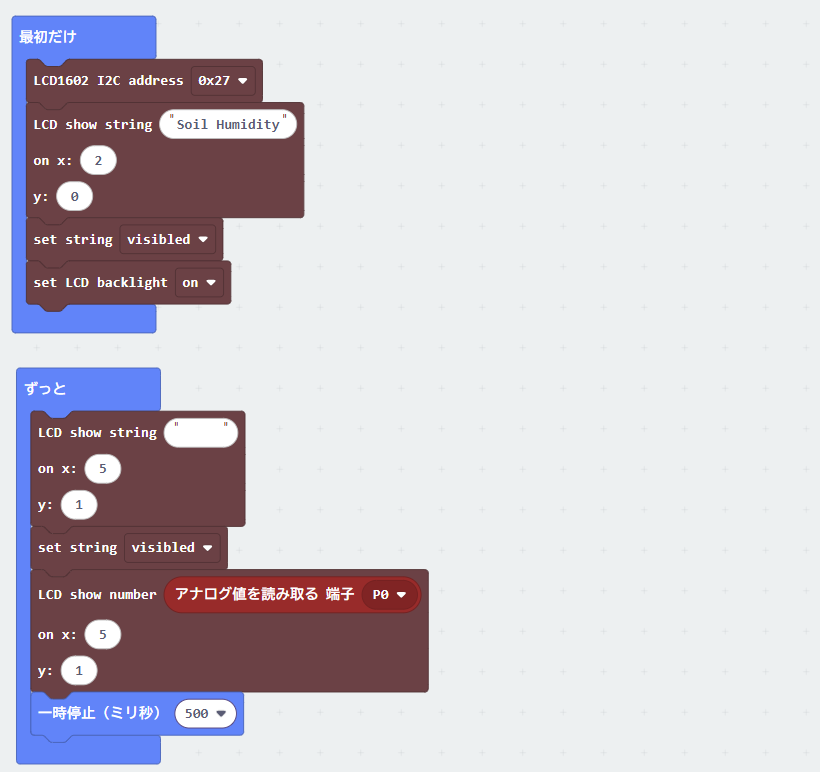Open the LCD backlight on dropdown
This screenshot has width=820, height=772.
pyautogui.click(x=199, y=282)
